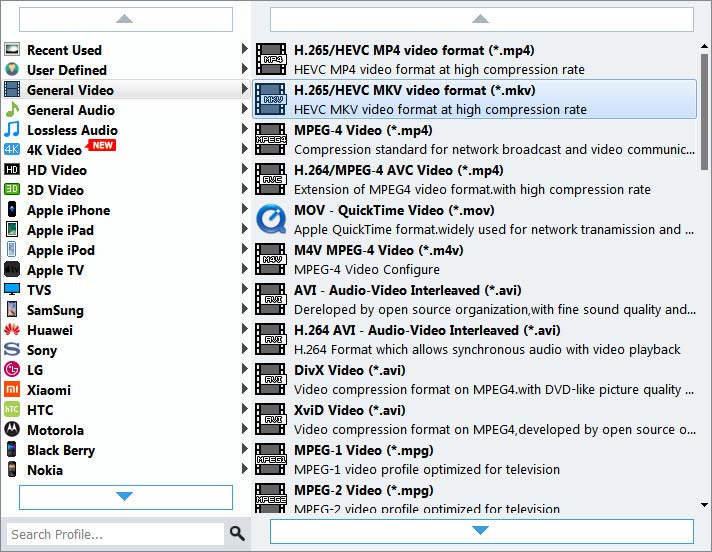Click the Search Profile input field
Screen dimensions: 712x552
[114, 534]
